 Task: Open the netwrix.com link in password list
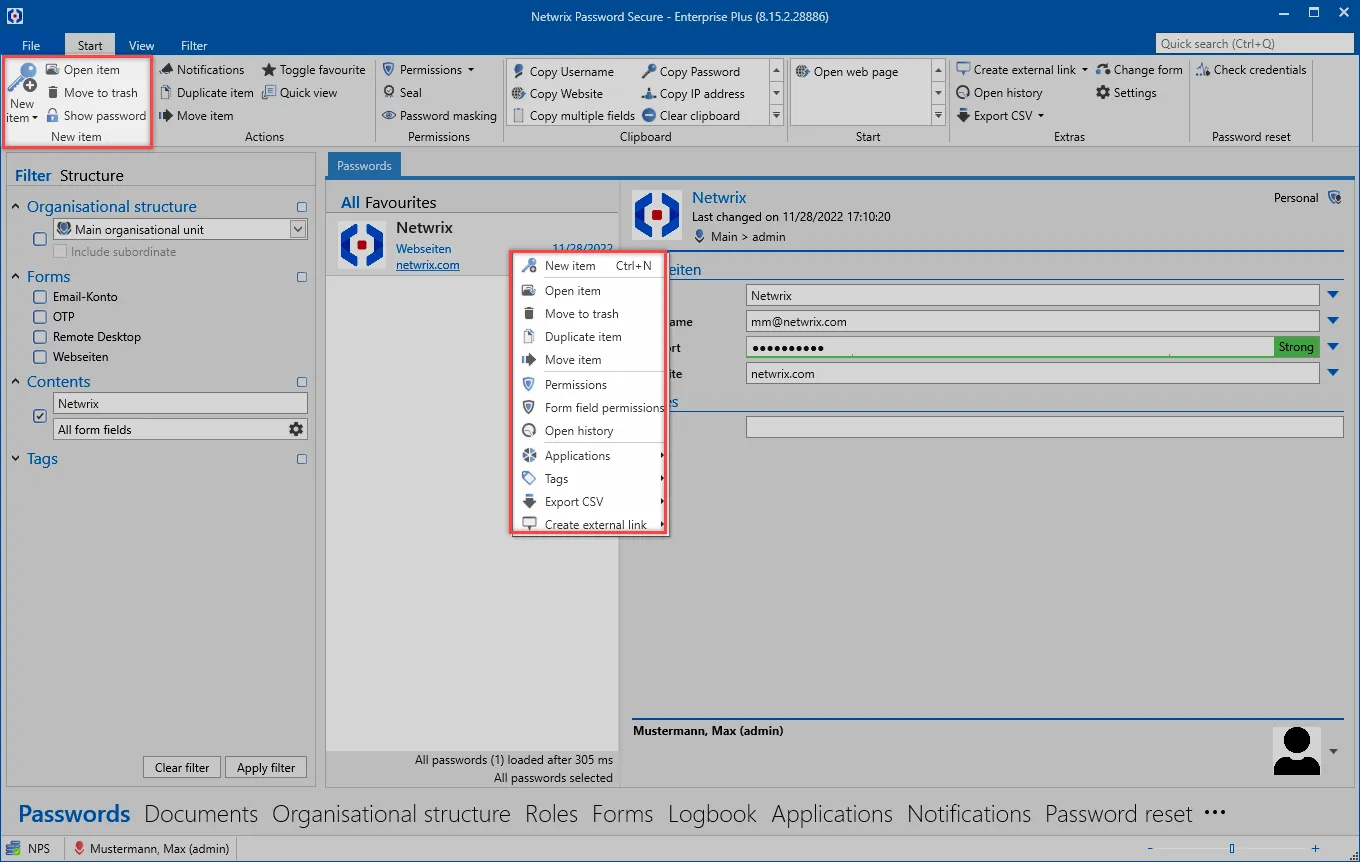click(428, 265)
